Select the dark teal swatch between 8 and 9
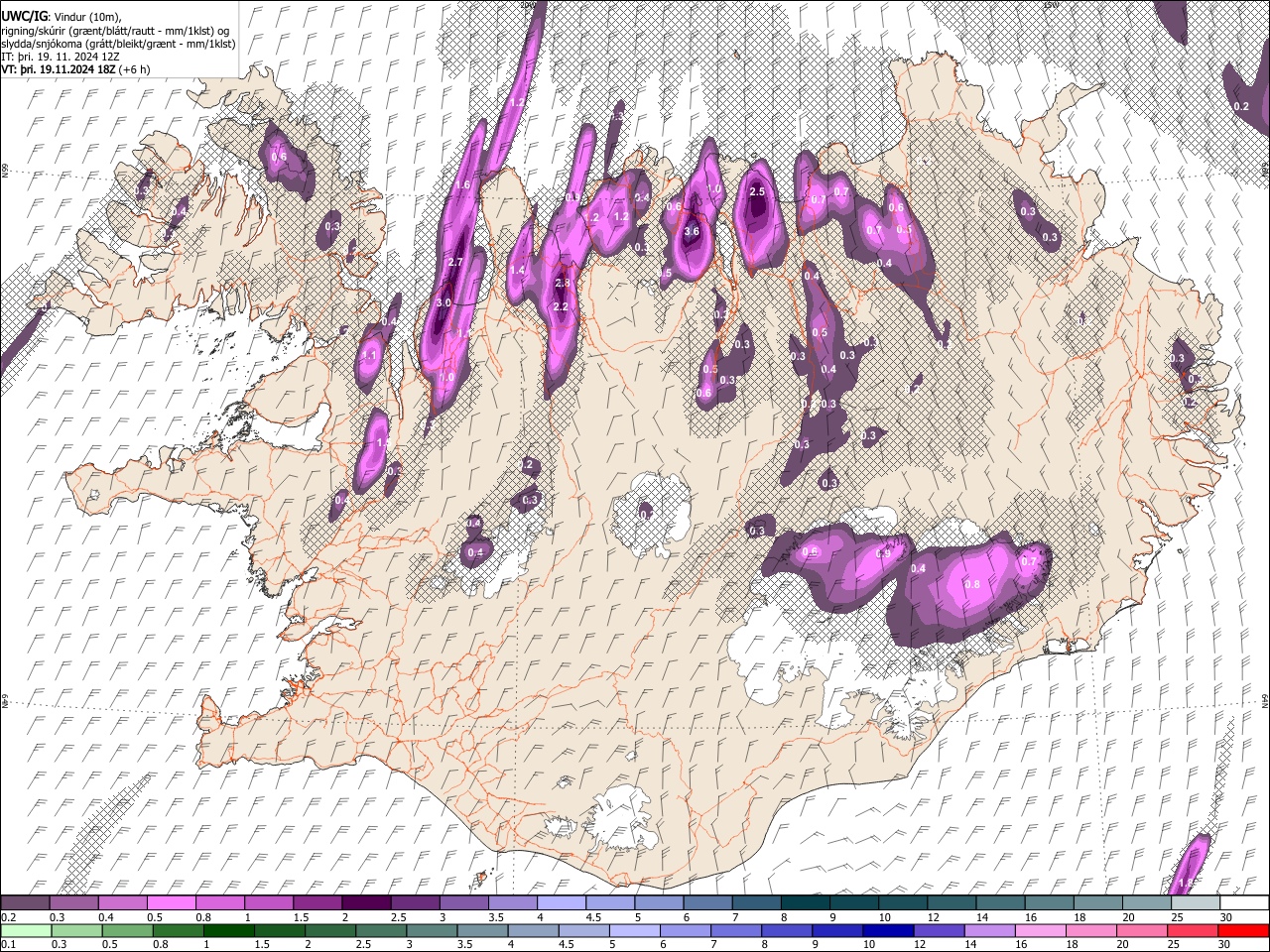Image resolution: width=1270 pixels, height=952 pixels. [x=808, y=902]
